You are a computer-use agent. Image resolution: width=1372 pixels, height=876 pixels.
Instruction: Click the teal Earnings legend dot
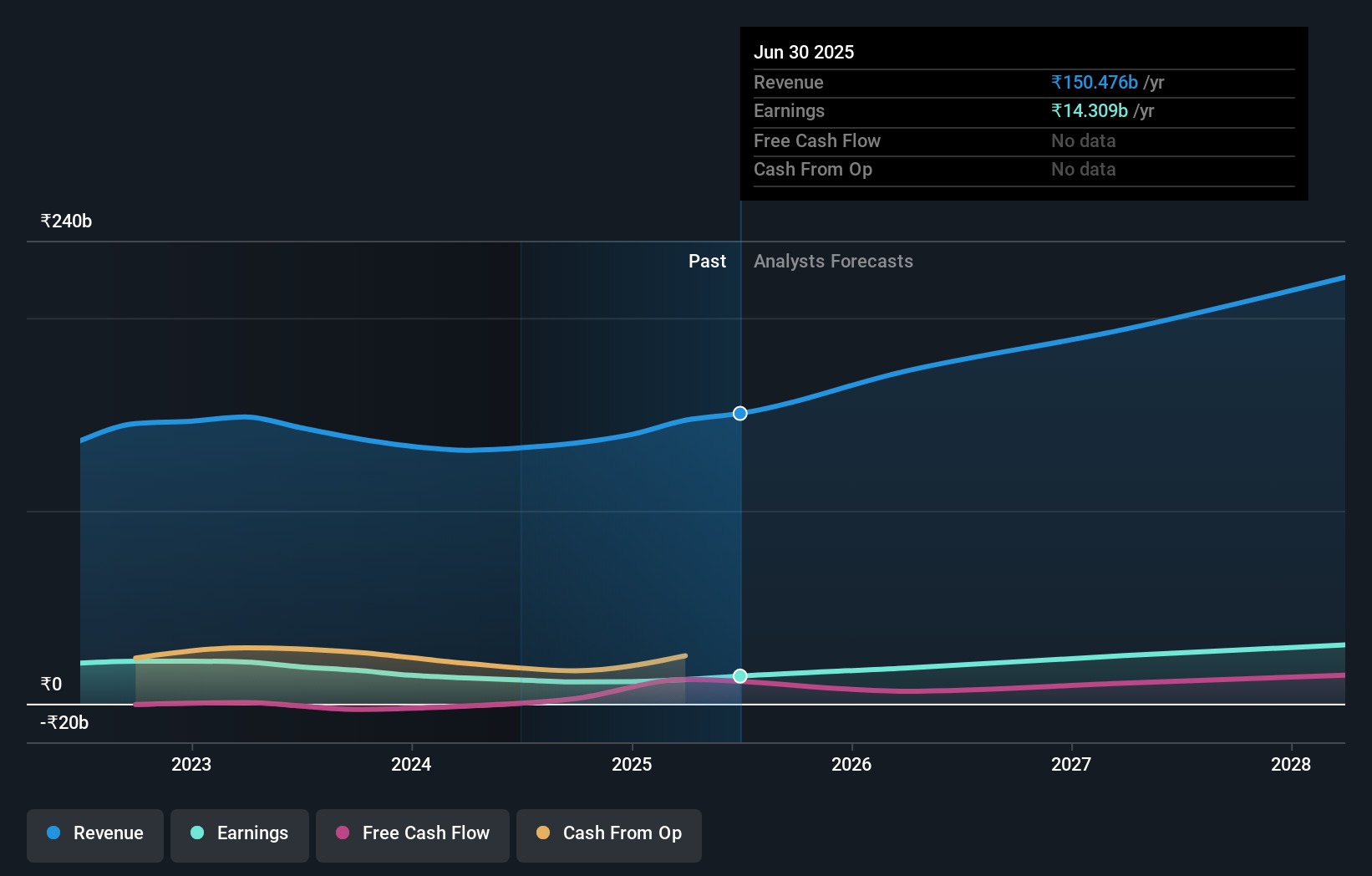coord(197,833)
